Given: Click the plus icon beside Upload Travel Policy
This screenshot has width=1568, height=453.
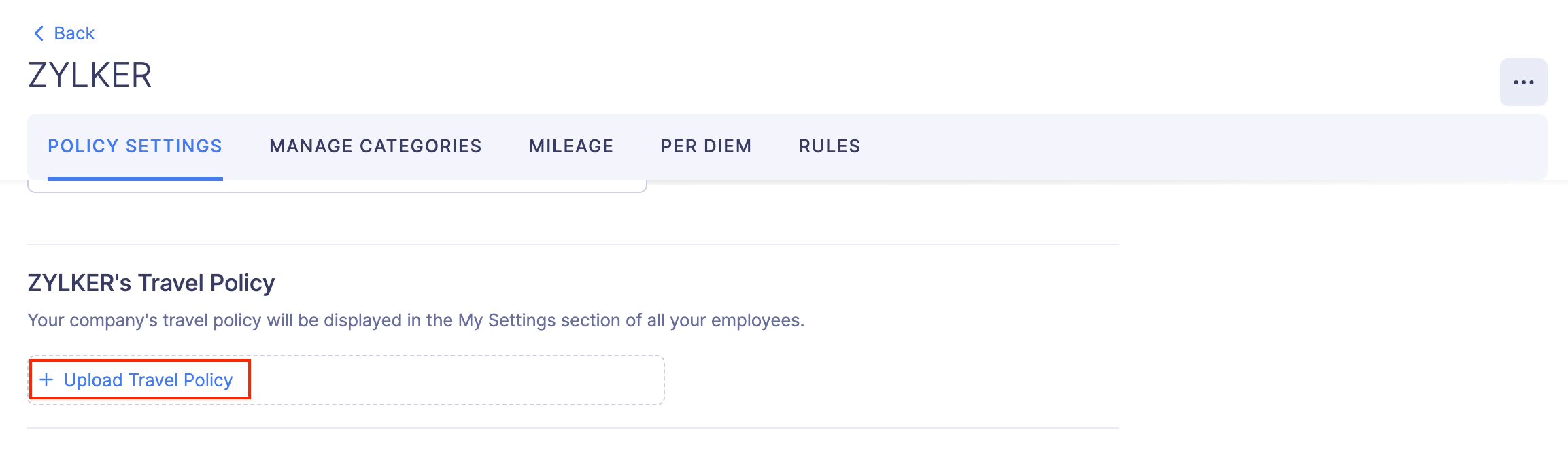Looking at the screenshot, I should 46,380.
